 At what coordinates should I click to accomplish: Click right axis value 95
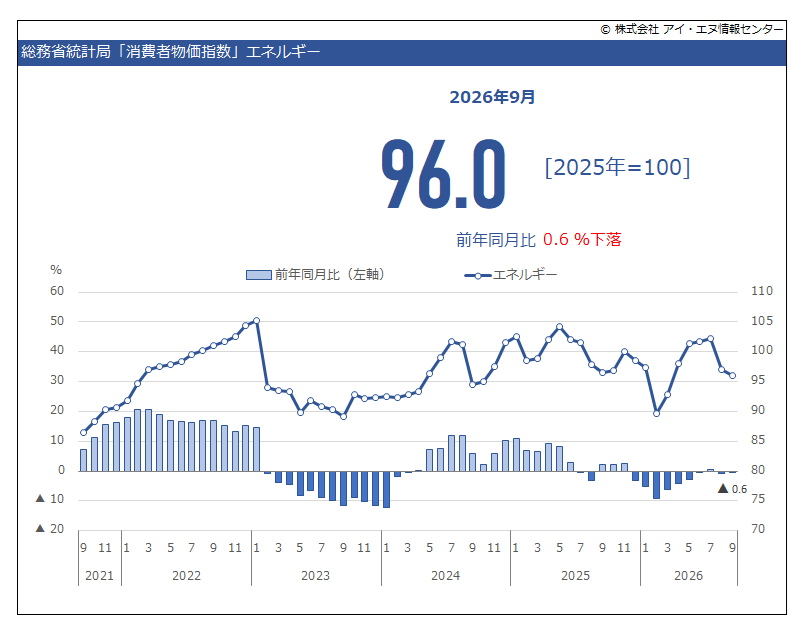[758, 380]
